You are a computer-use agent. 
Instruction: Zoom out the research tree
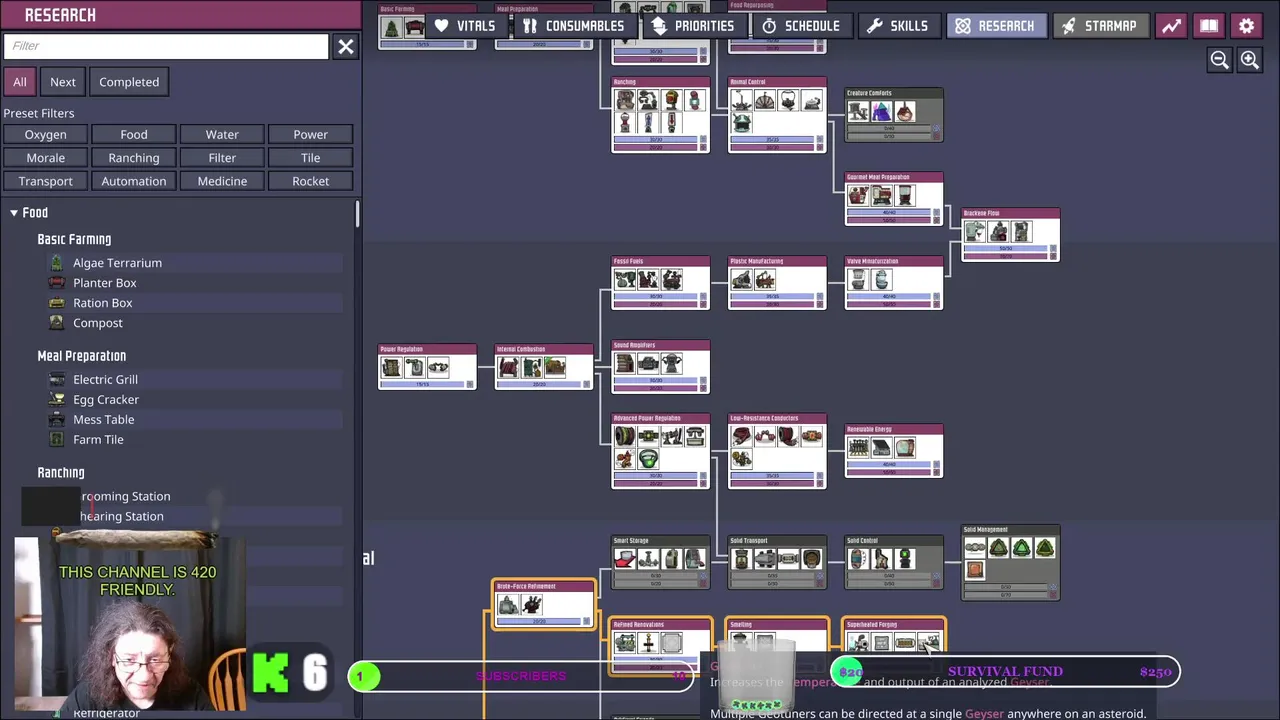[x=1219, y=60]
